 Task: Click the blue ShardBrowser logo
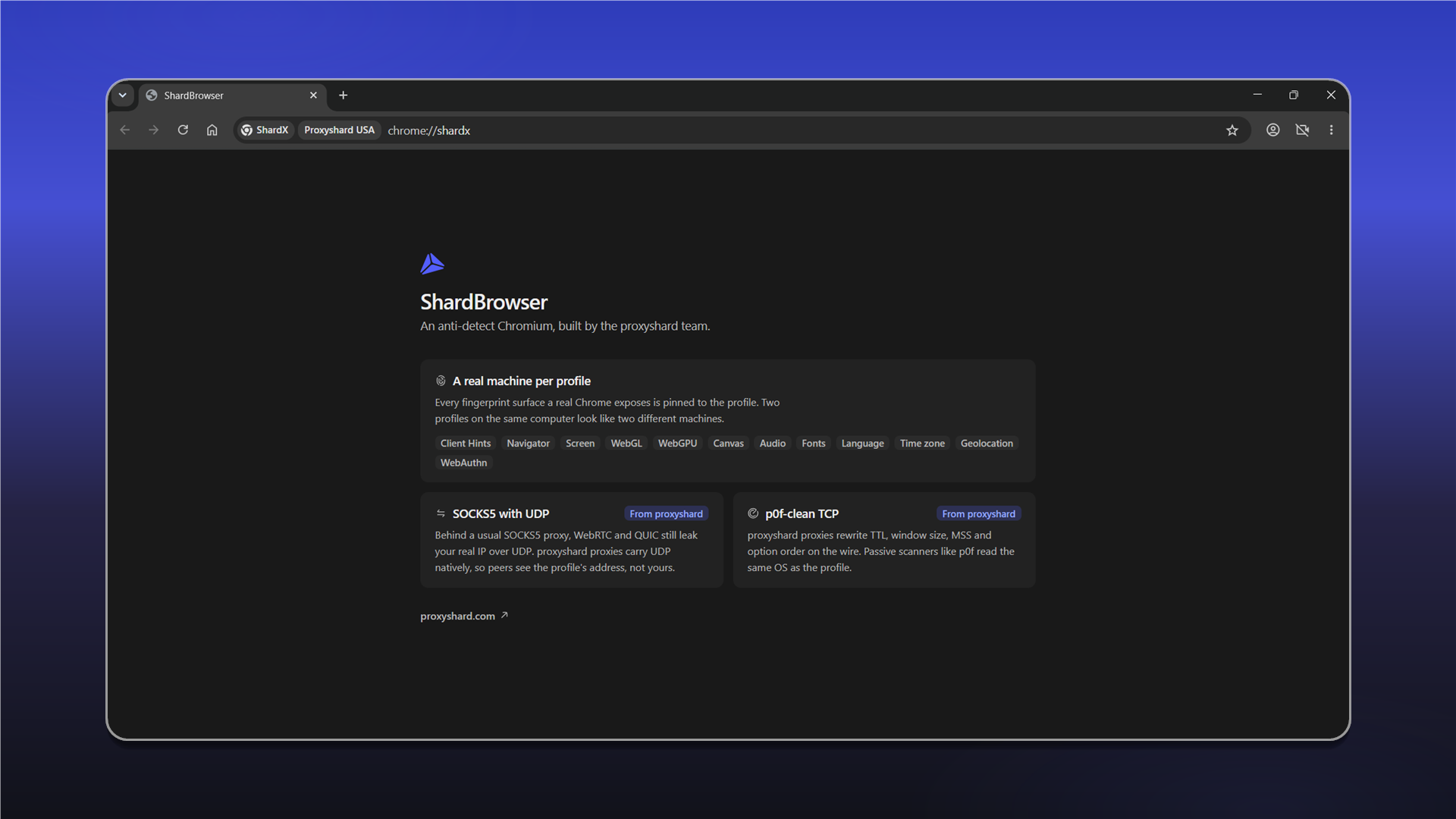click(432, 264)
